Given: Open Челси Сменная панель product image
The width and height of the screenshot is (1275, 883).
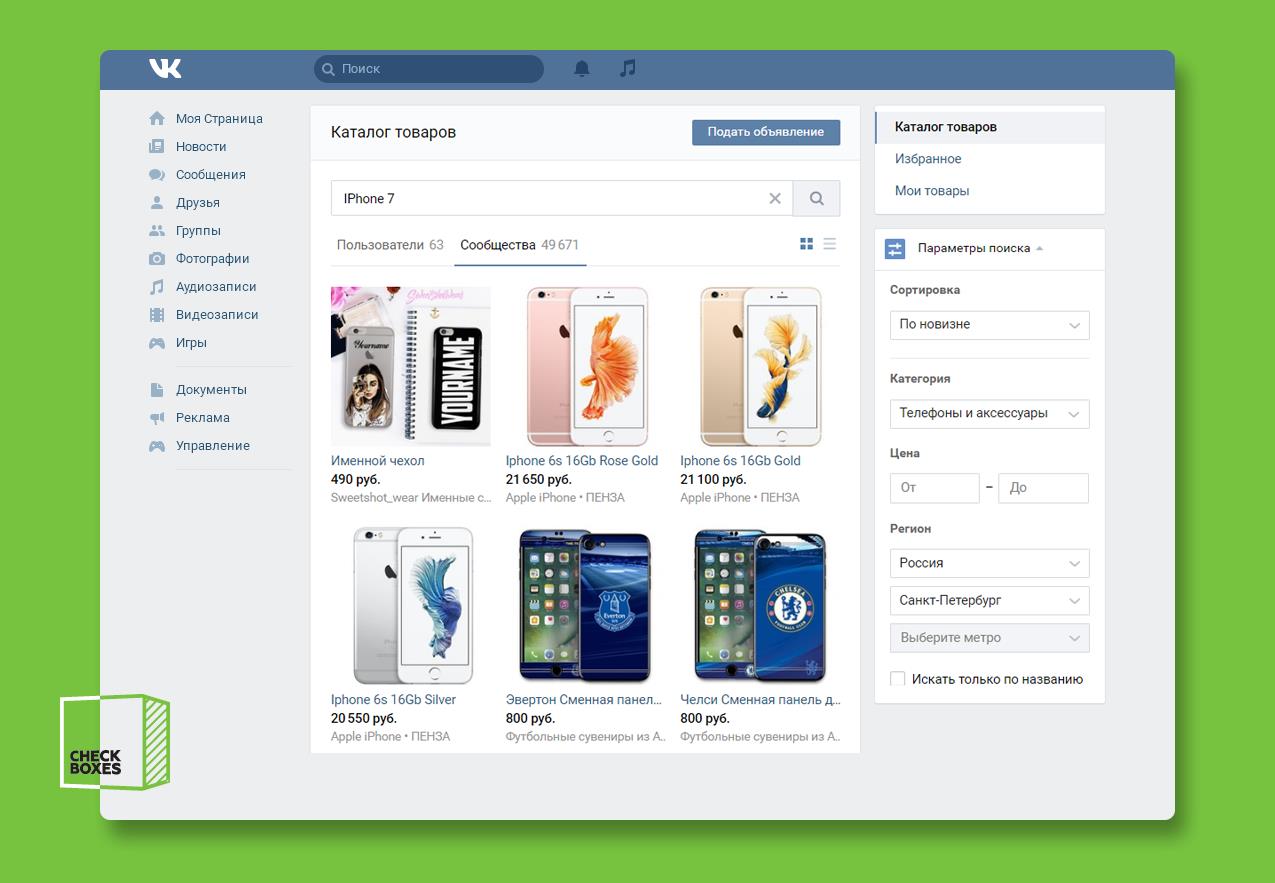Looking at the screenshot, I should (x=760, y=605).
